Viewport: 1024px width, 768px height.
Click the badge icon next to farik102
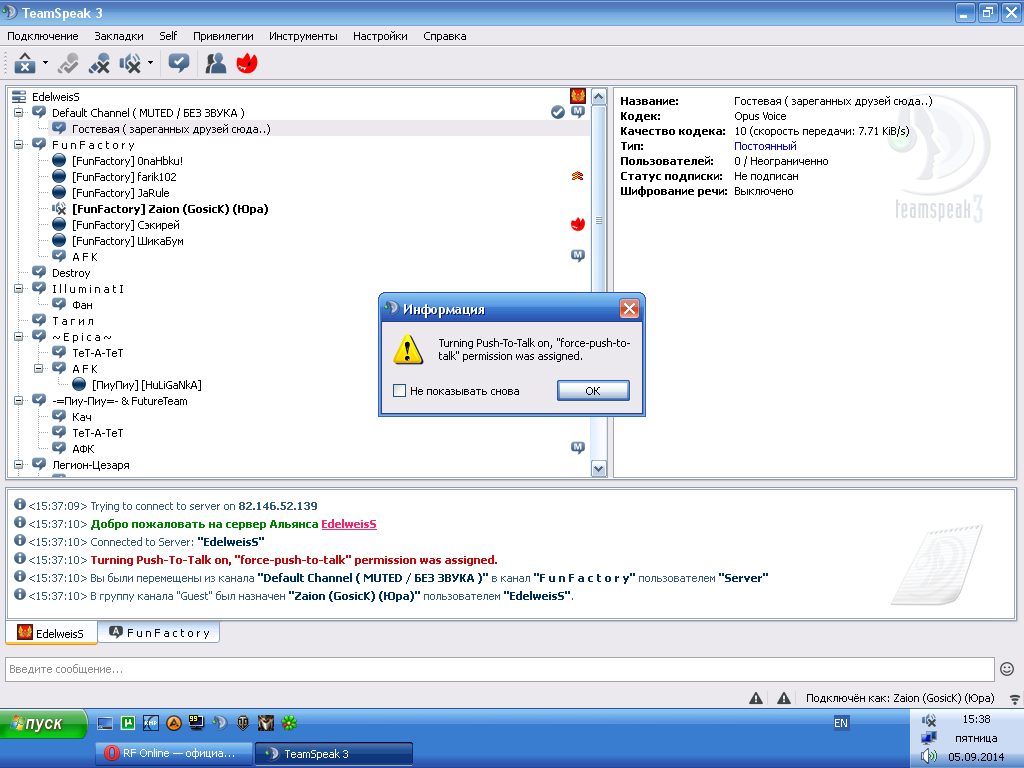[577, 176]
